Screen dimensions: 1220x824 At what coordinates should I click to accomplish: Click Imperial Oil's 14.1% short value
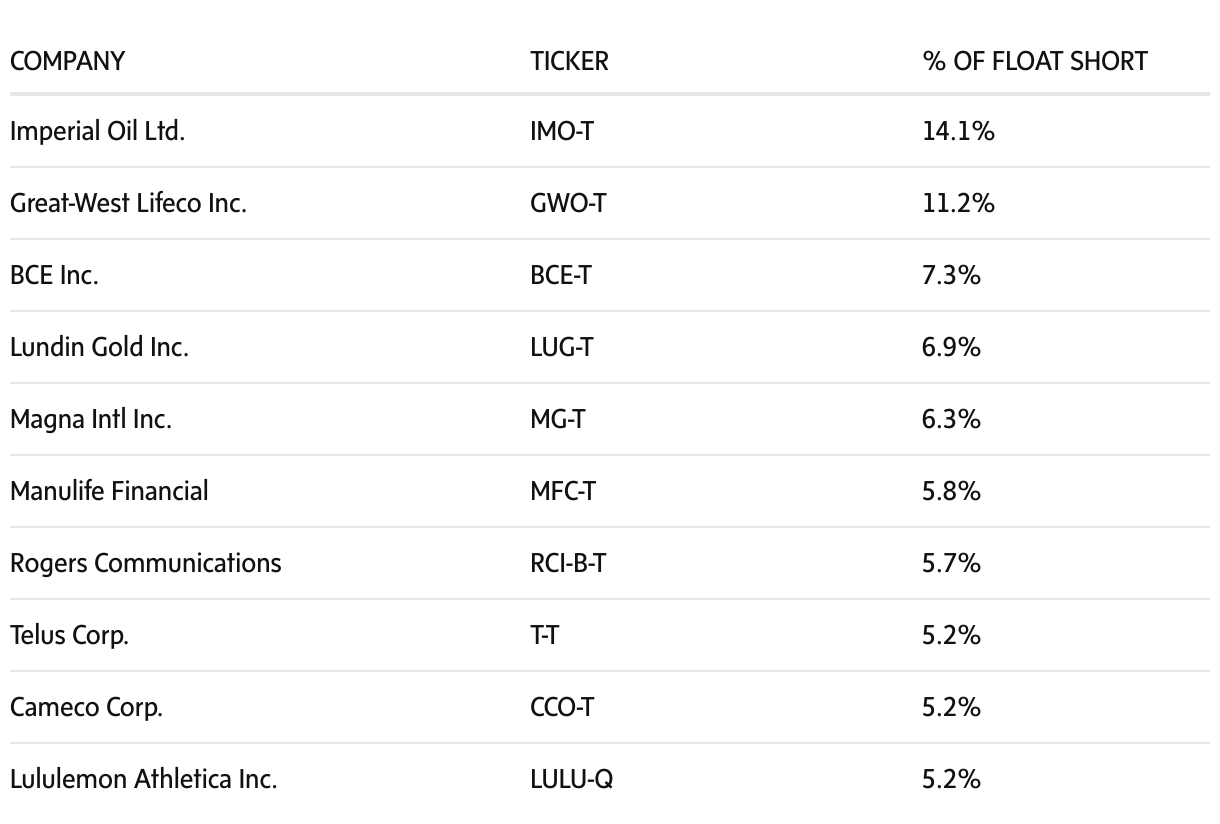point(958,131)
